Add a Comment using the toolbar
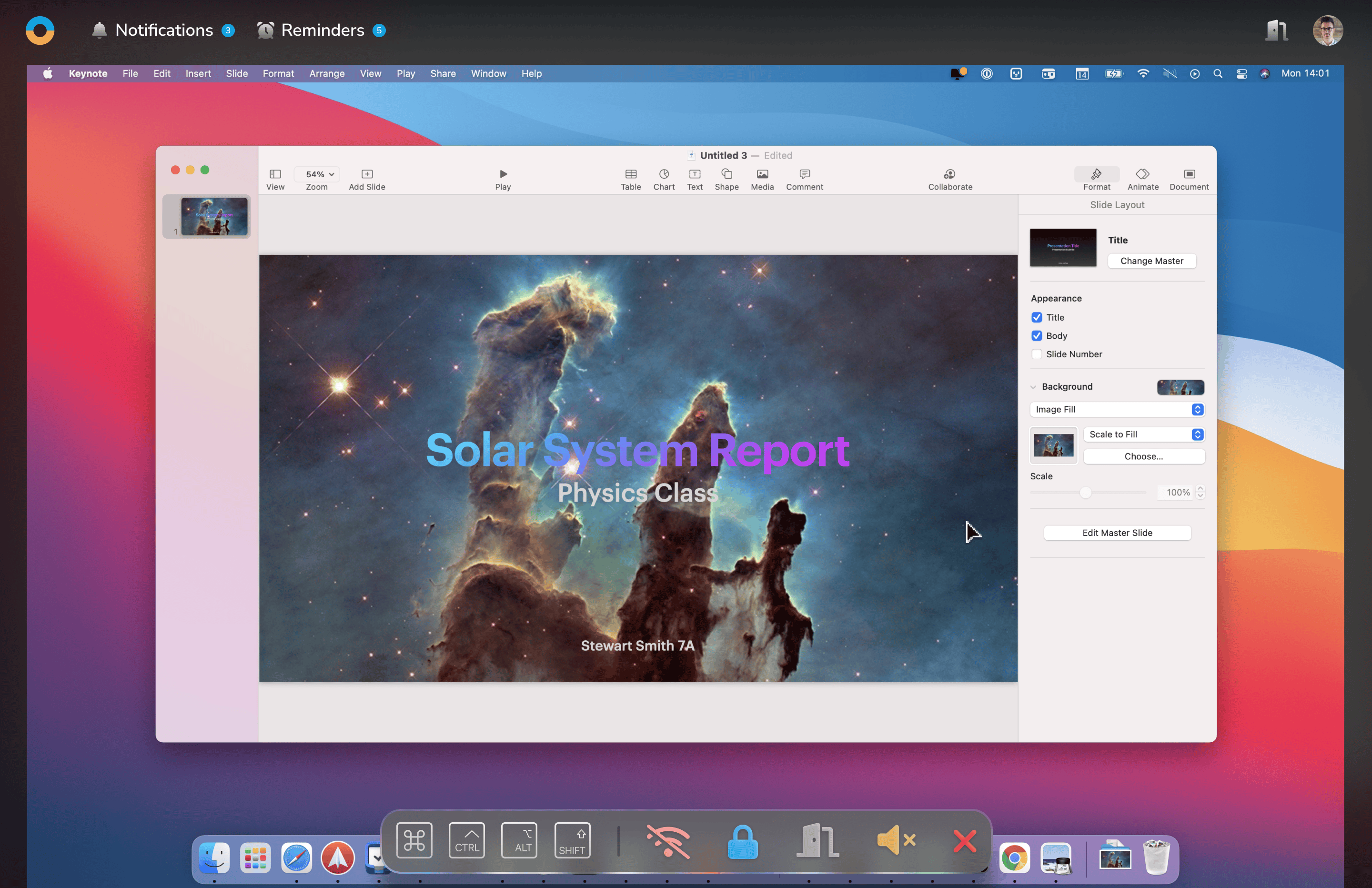The height and width of the screenshot is (888, 1372). 804,174
